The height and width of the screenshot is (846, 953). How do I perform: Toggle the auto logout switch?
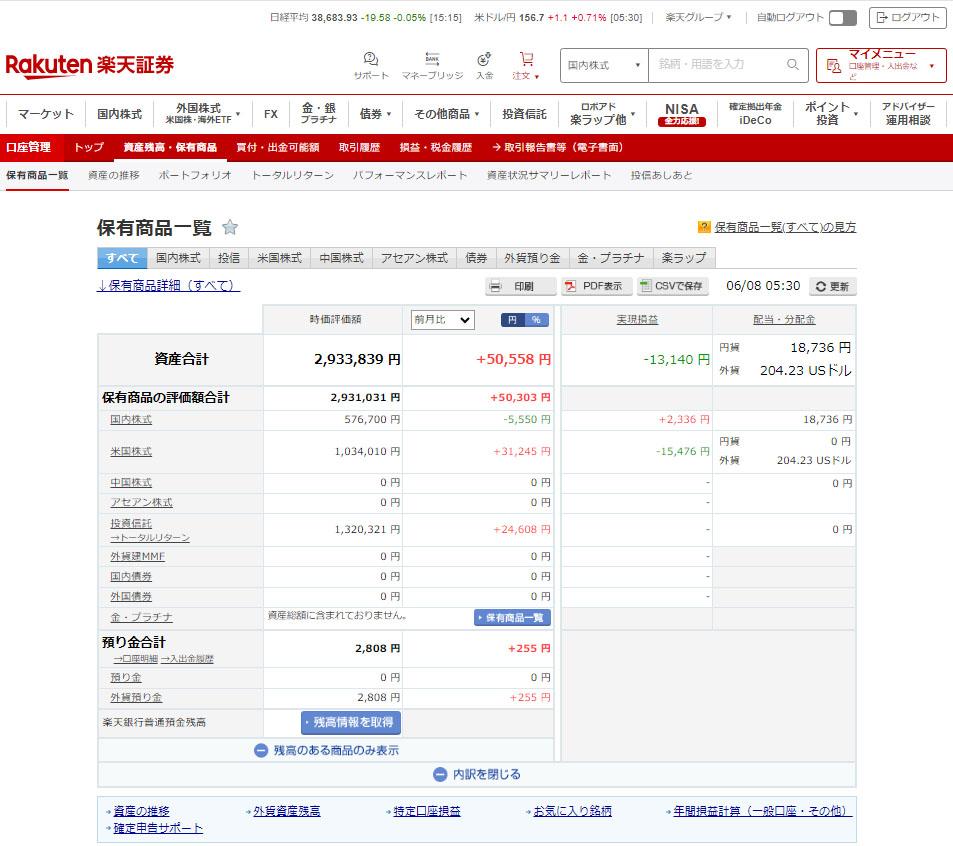(842, 17)
